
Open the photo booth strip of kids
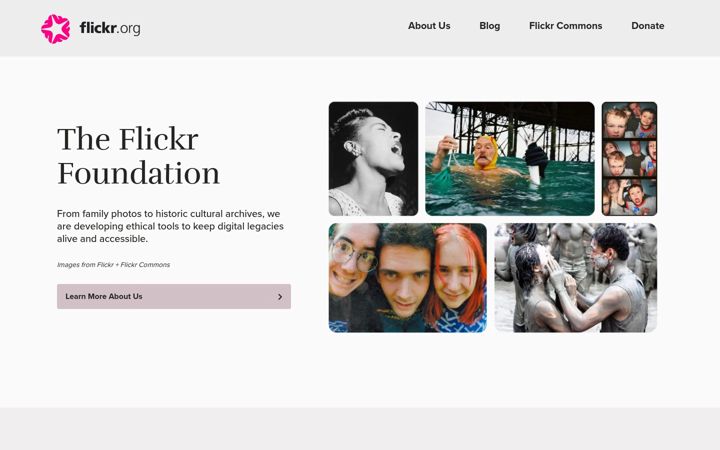tap(629, 159)
